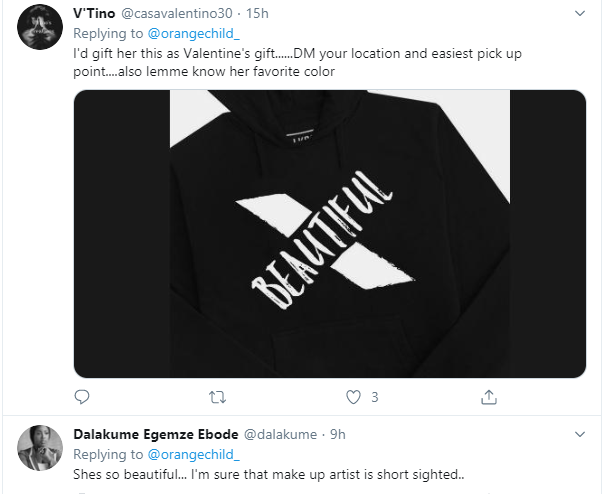Open 15h timestamp of V'Tino's tweet
This screenshot has width=610, height=494.
point(257,13)
